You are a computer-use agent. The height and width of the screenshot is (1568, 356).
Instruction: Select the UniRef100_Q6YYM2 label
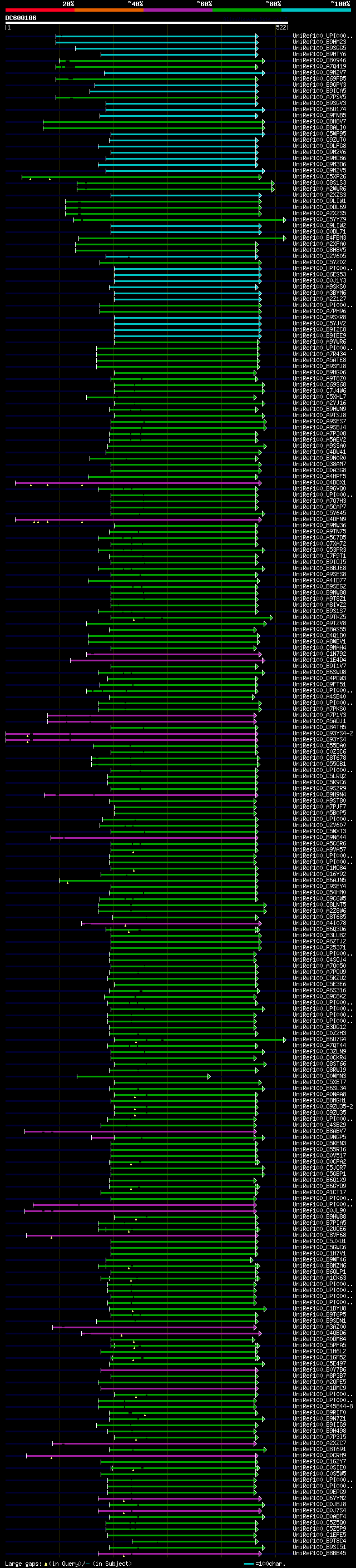click(x=319, y=1498)
